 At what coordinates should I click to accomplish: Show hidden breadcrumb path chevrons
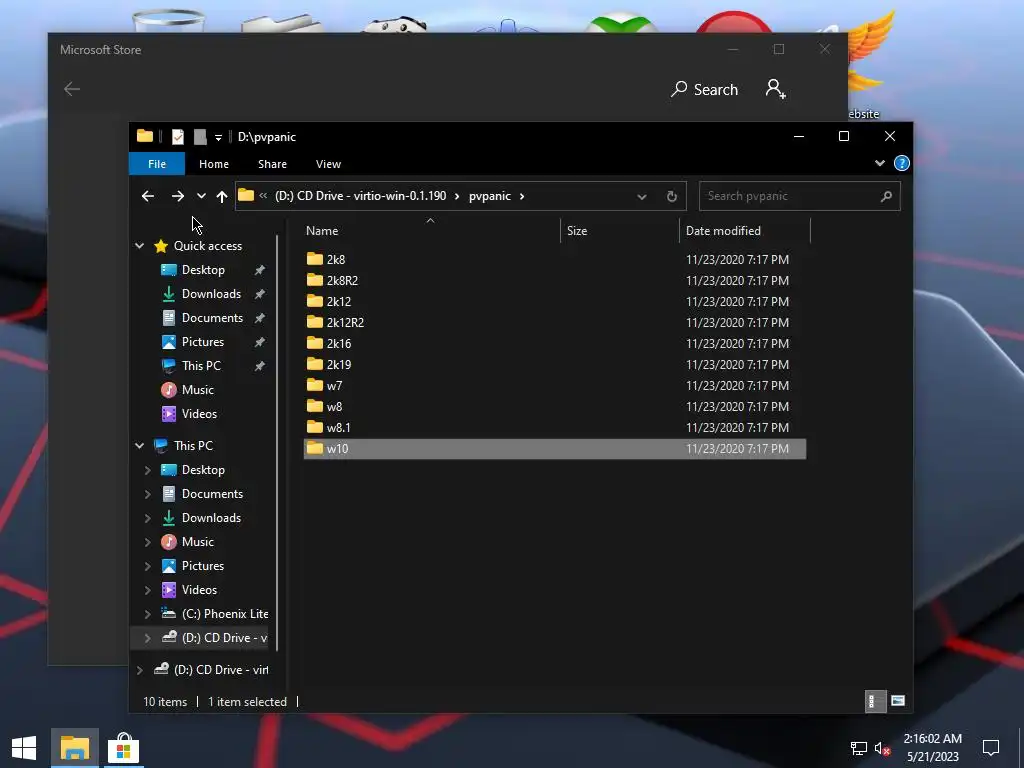tap(263, 195)
